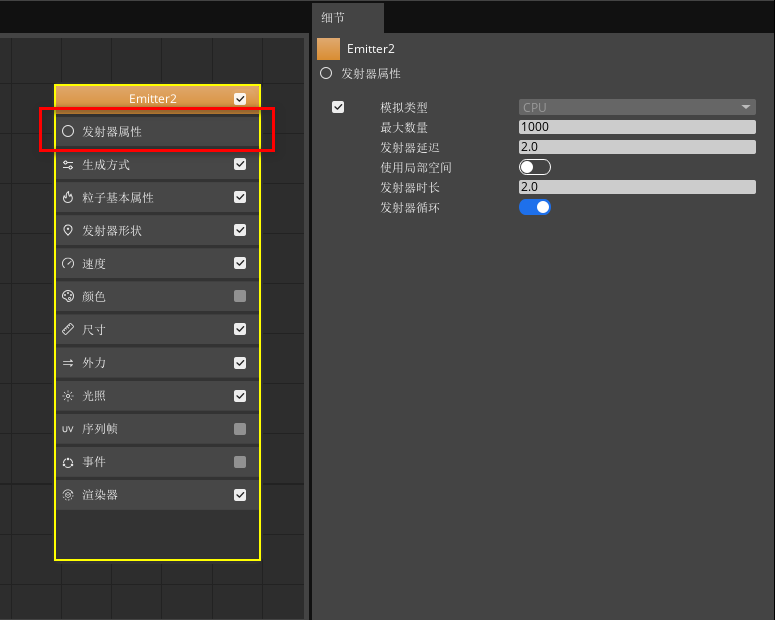Viewport: 775px width, 620px height.
Task: Uncheck the 尺寸 module checkbox
Action: (x=240, y=329)
